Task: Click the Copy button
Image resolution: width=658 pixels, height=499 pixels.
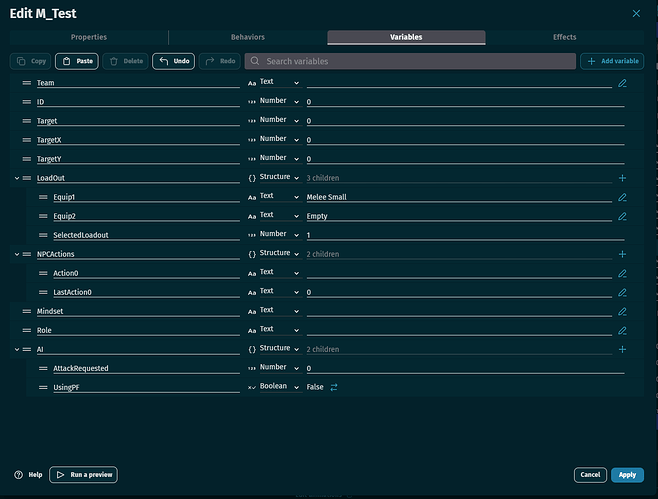Action: pyautogui.click(x=30, y=61)
